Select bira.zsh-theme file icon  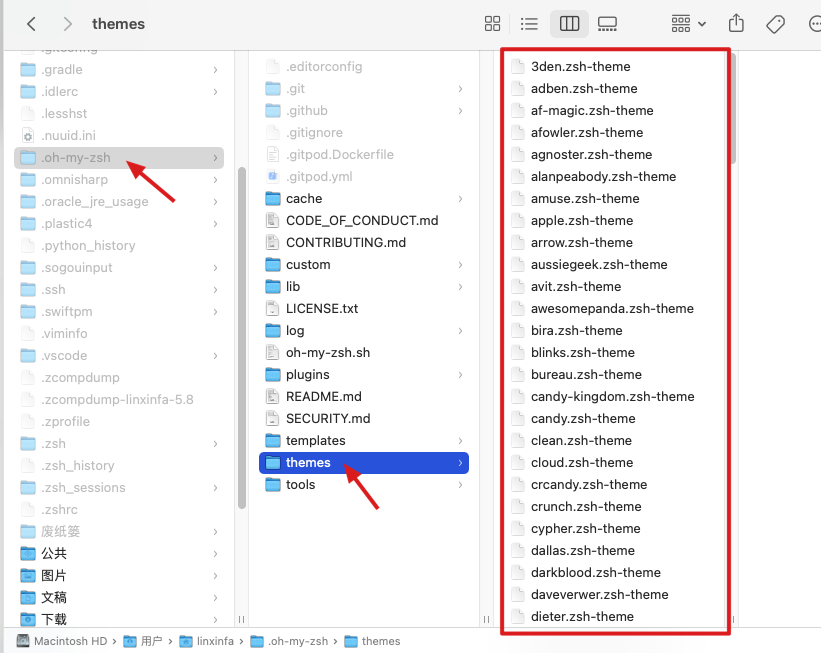518,330
